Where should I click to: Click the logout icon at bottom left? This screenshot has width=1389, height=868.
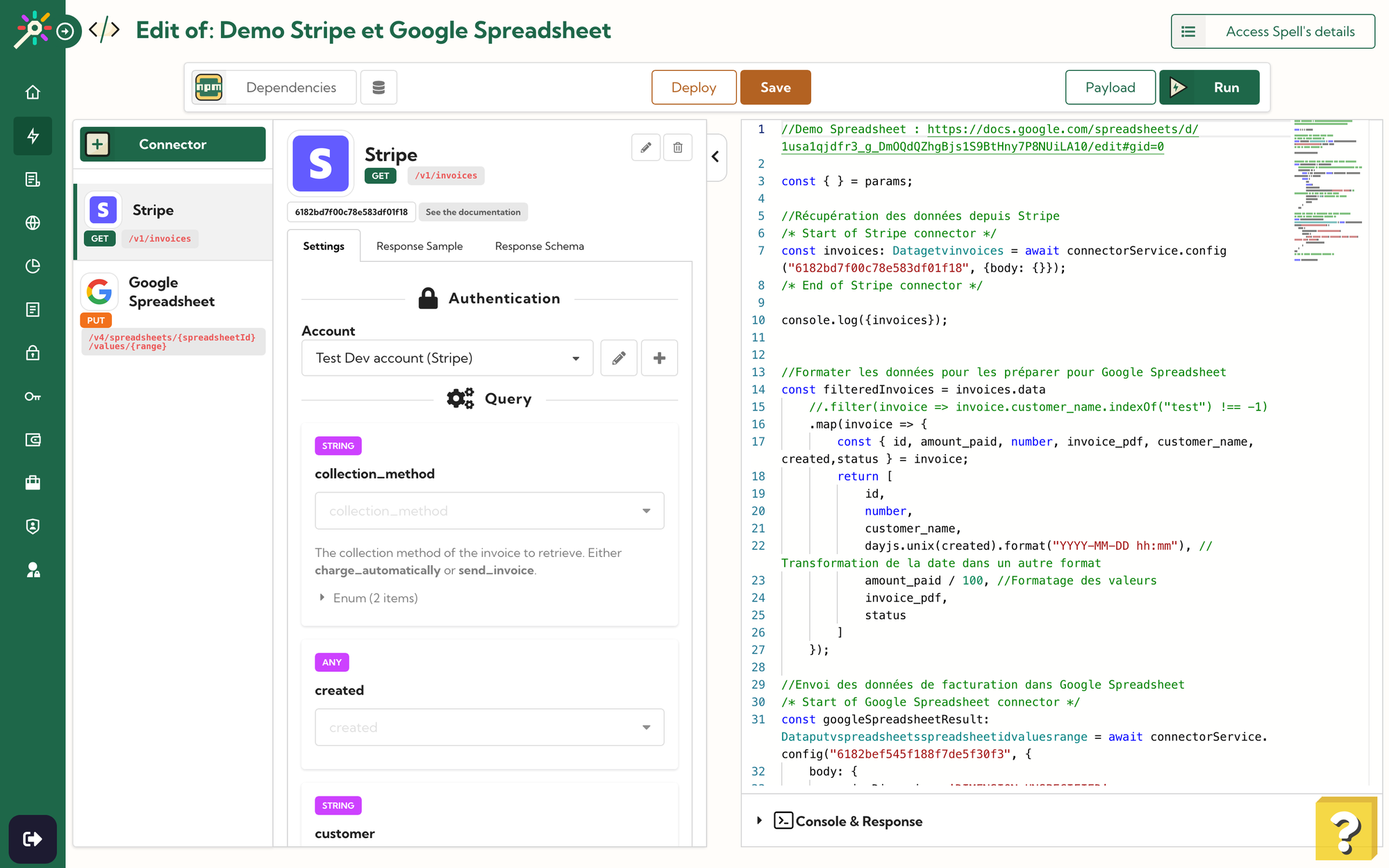tap(33, 839)
